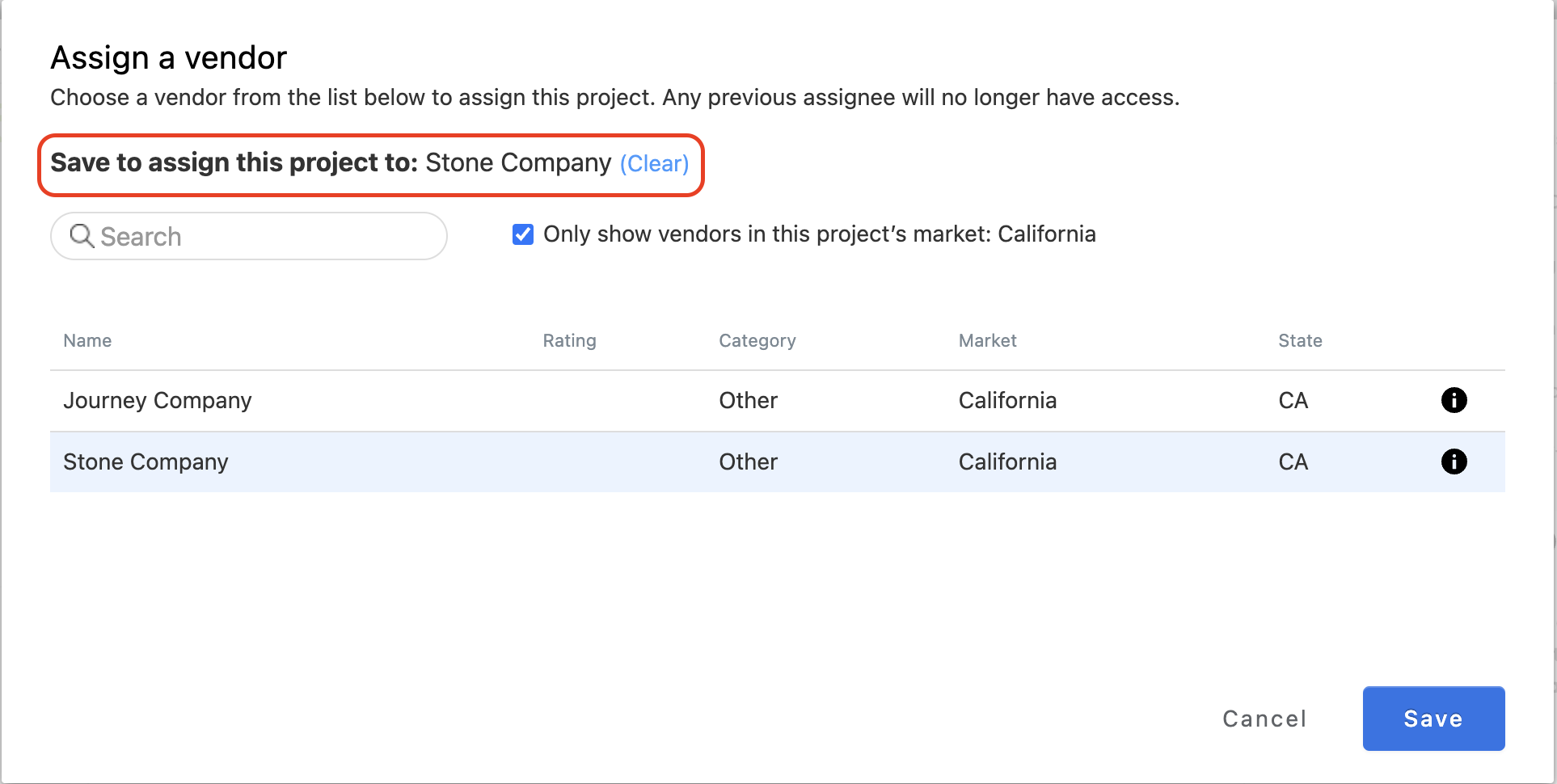Sort vendors by Name column header
Image resolution: width=1557 pixels, height=784 pixels.
click(87, 340)
